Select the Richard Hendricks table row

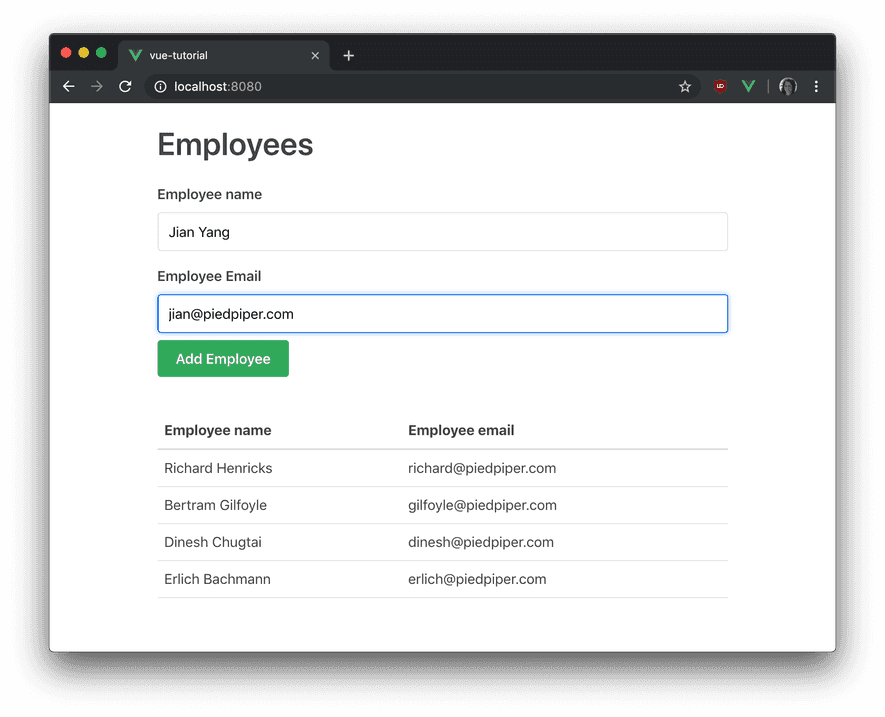pos(218,468)
